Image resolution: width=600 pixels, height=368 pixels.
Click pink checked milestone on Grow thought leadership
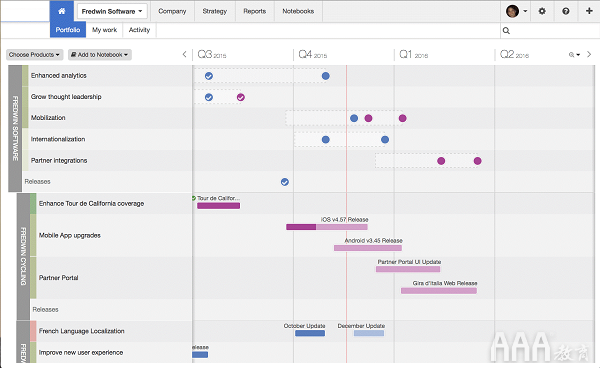[240, 97]
